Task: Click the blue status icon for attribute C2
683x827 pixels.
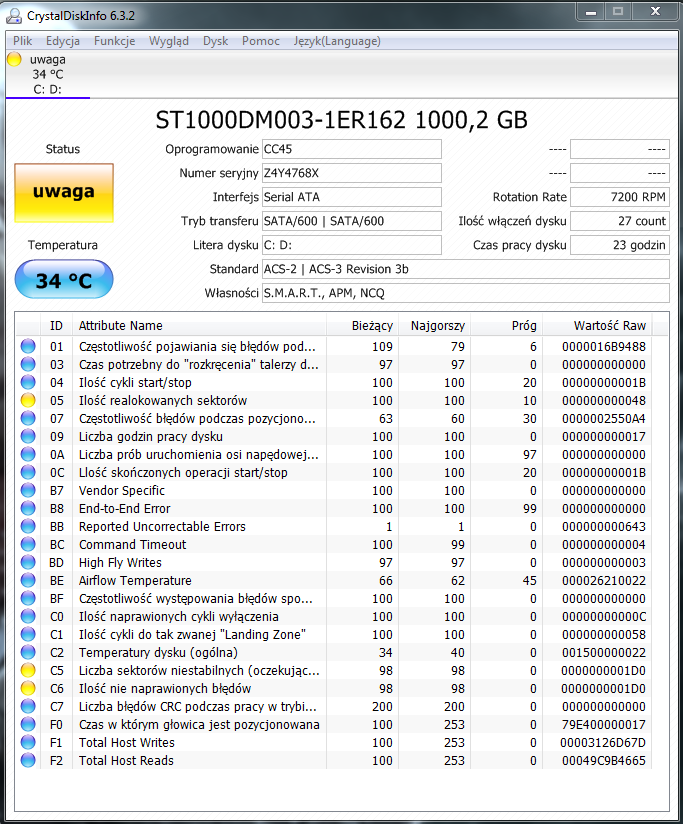Action: (28, 652)
